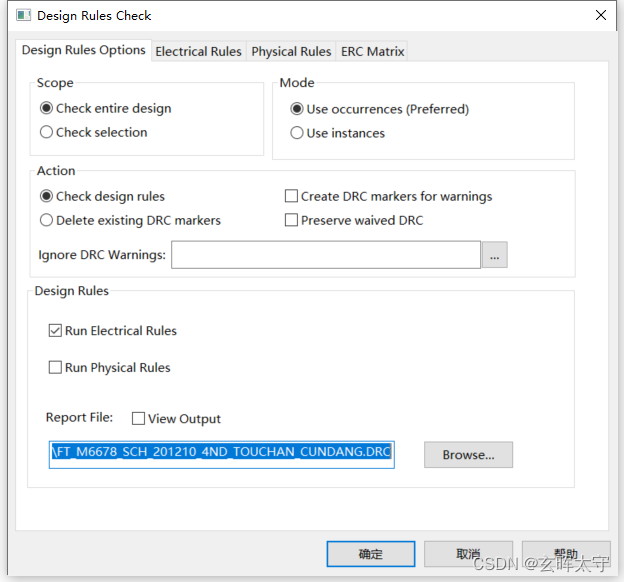624x582 pixels.
Task: Select Check design rules action
Action: (x=47, y=196)
